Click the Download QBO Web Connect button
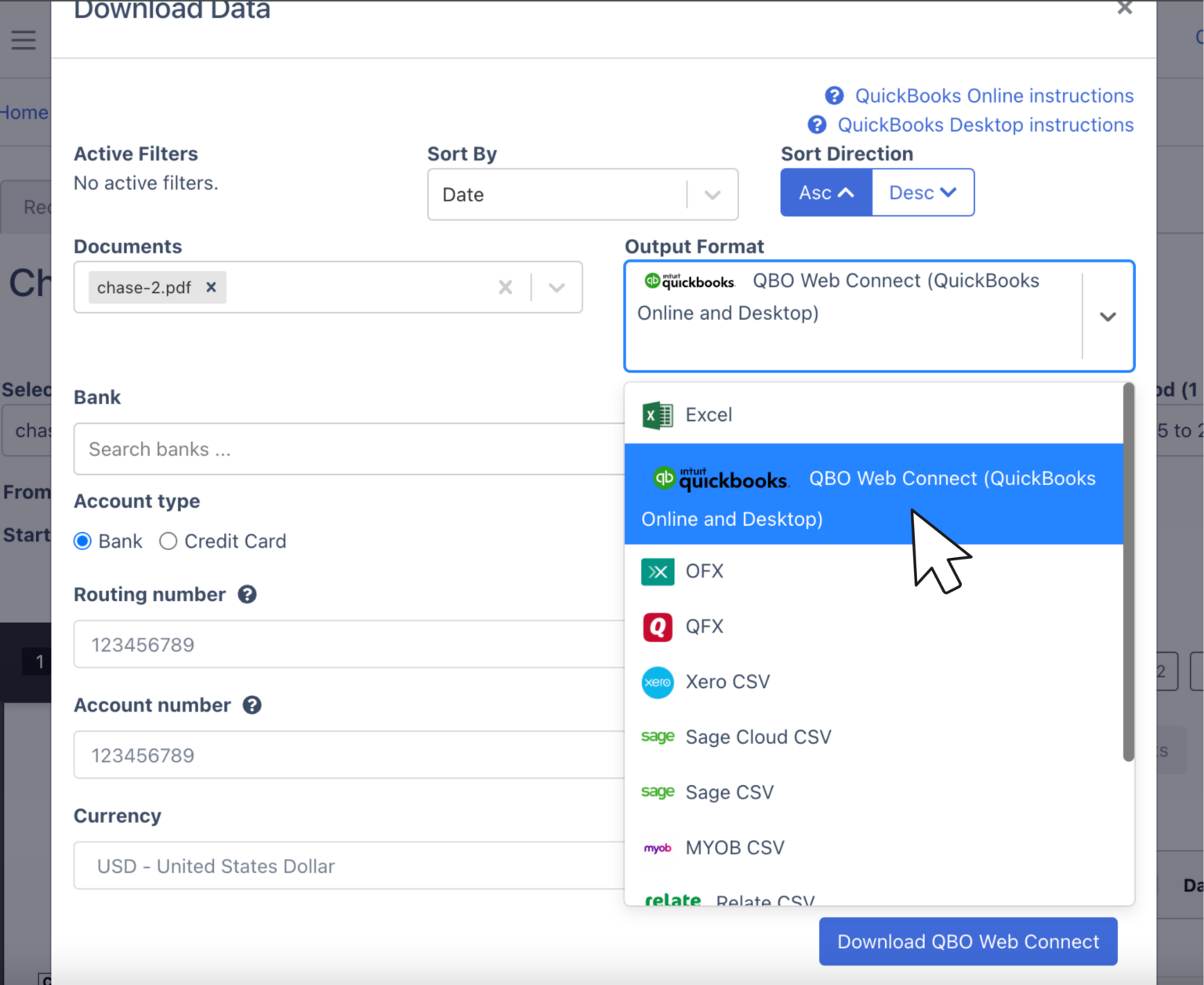Screen dimensions: 1204x985 click(967, 941)
